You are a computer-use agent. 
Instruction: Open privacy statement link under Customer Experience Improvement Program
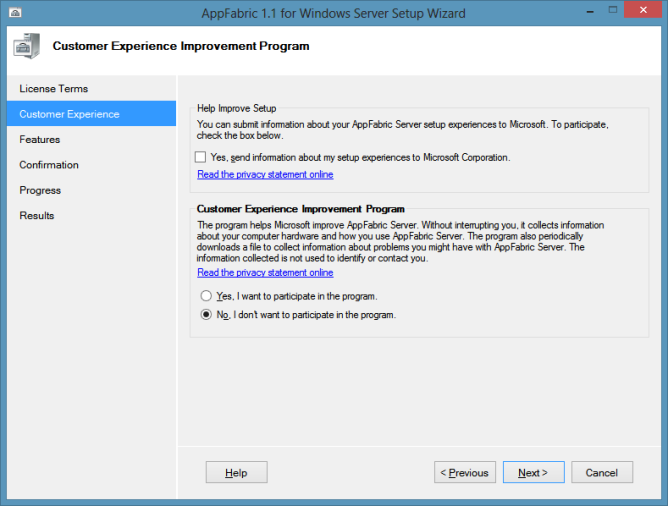[265, 273]
